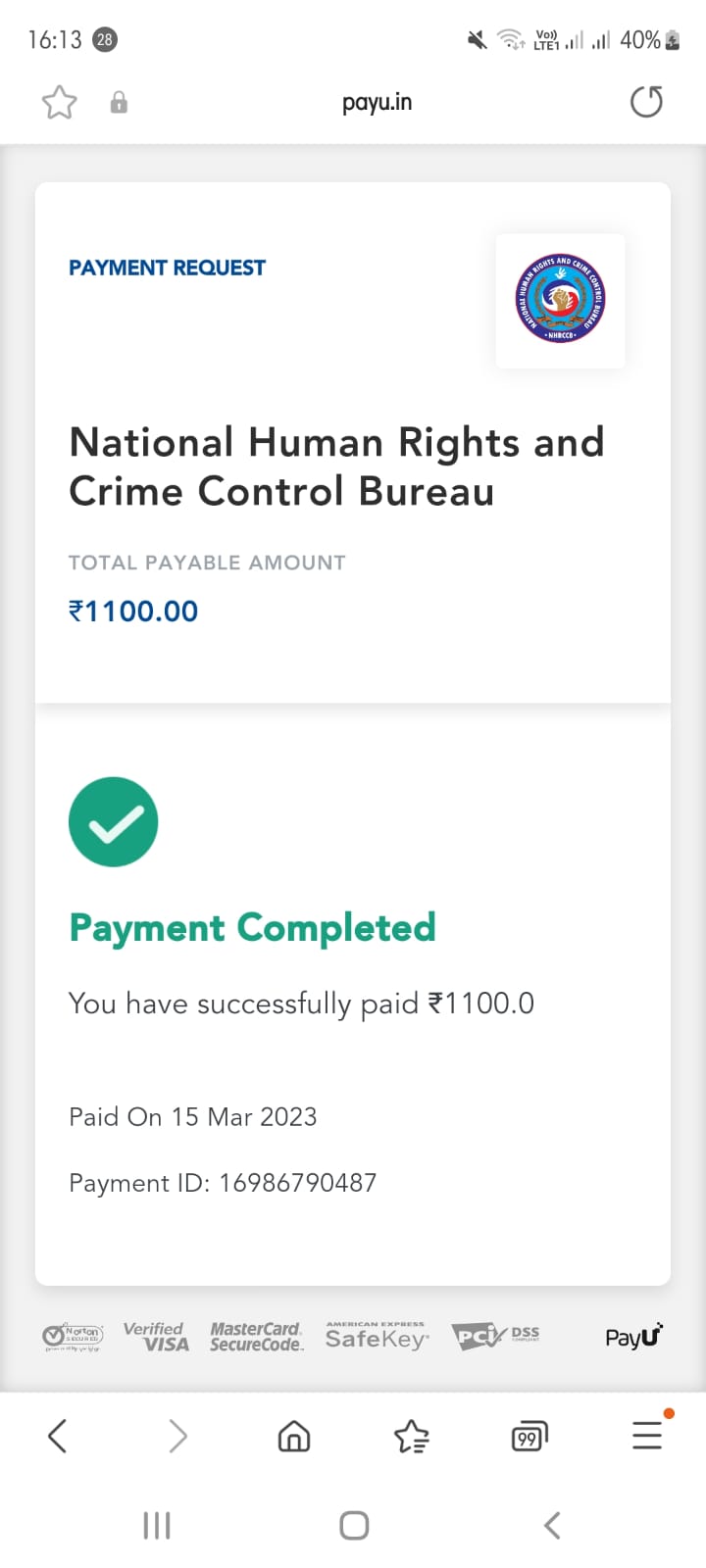Tap the secure padlock icon

(119, 102)
